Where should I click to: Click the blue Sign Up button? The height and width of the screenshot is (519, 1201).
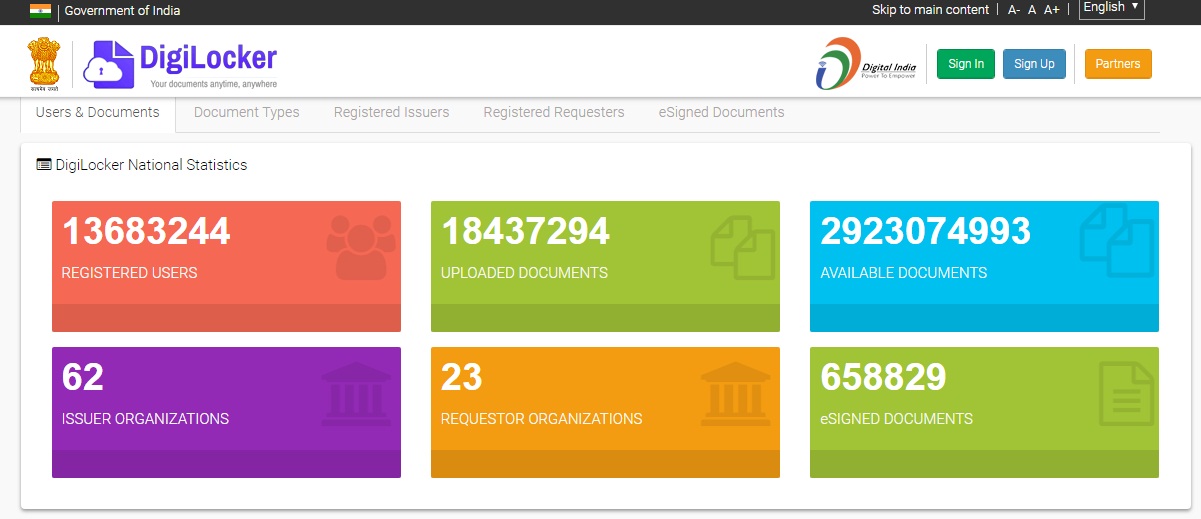(1034, 64)
